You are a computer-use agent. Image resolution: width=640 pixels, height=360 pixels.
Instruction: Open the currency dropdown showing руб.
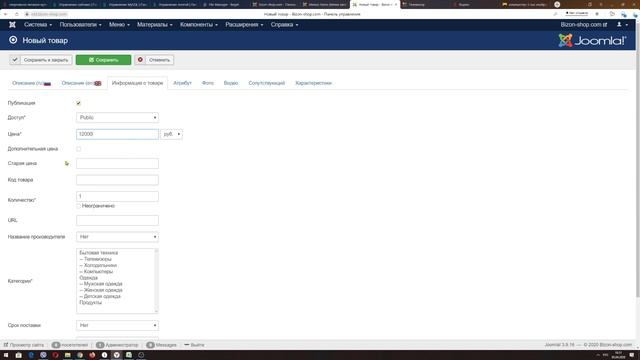click(171, 134)
